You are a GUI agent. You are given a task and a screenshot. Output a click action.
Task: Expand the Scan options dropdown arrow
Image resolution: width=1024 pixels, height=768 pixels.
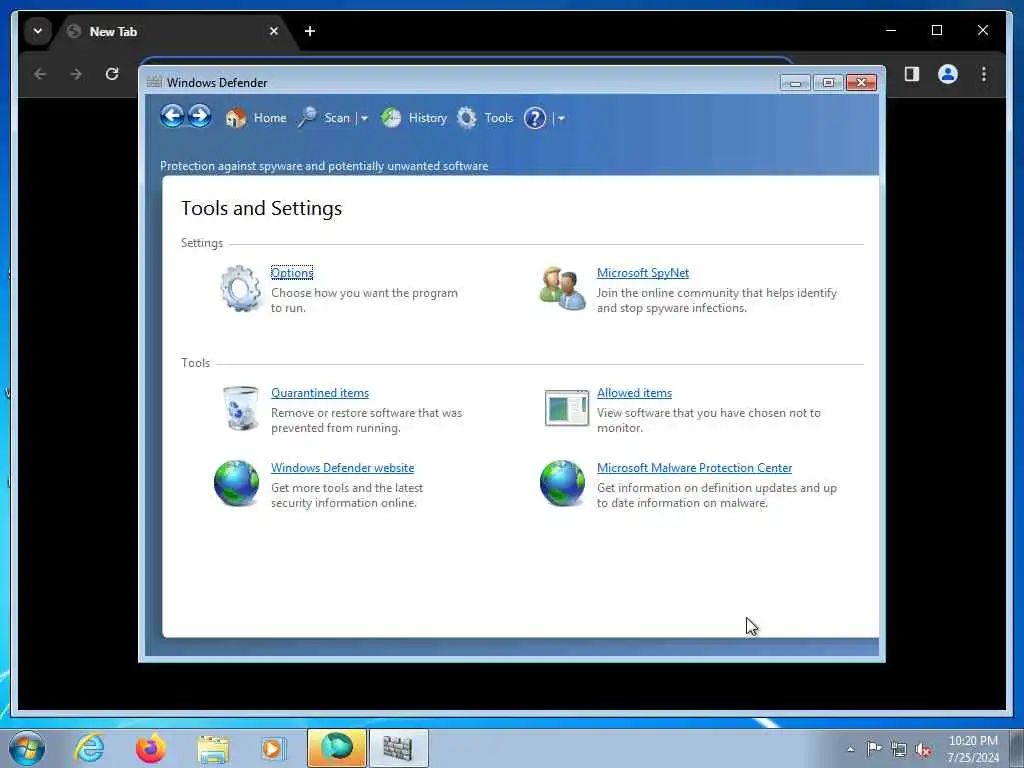[364, 119]
